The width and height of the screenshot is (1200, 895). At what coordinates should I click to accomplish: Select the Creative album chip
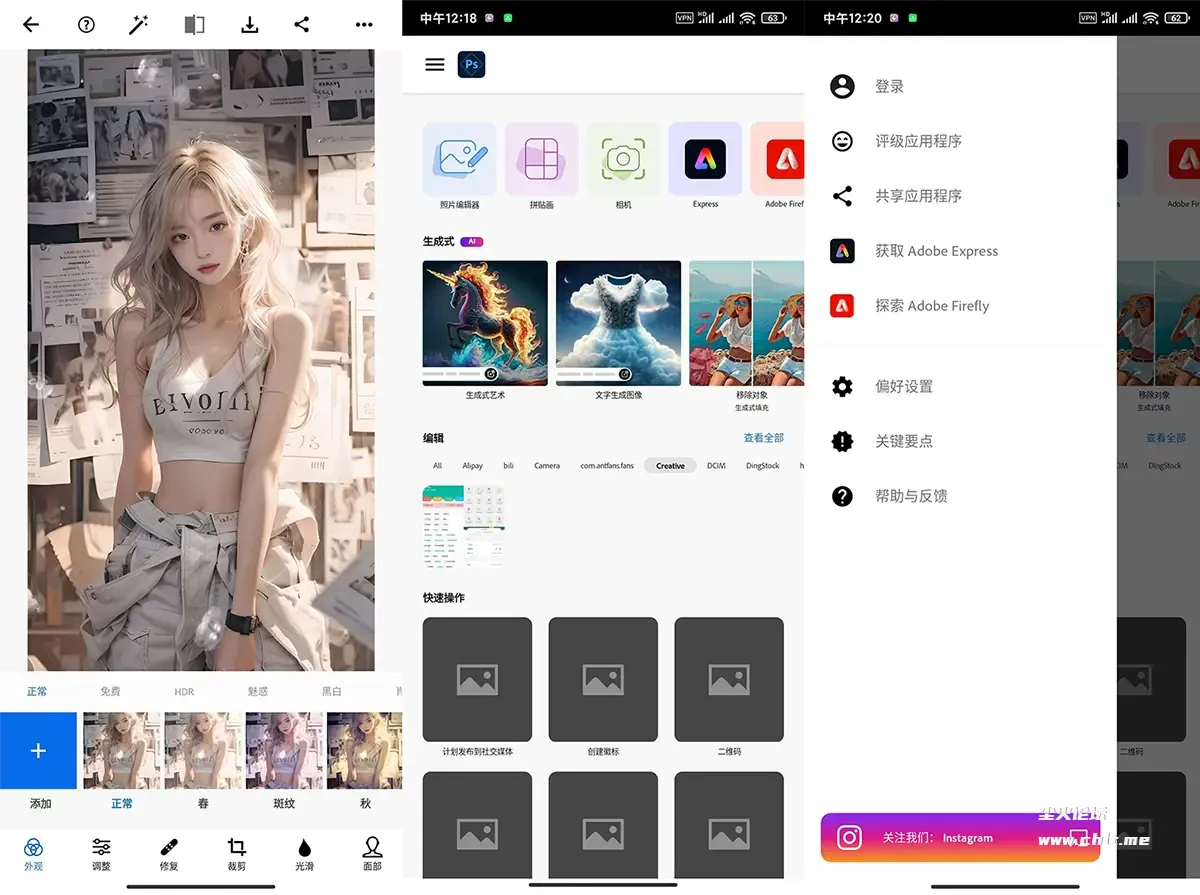[x=670, y=466]
